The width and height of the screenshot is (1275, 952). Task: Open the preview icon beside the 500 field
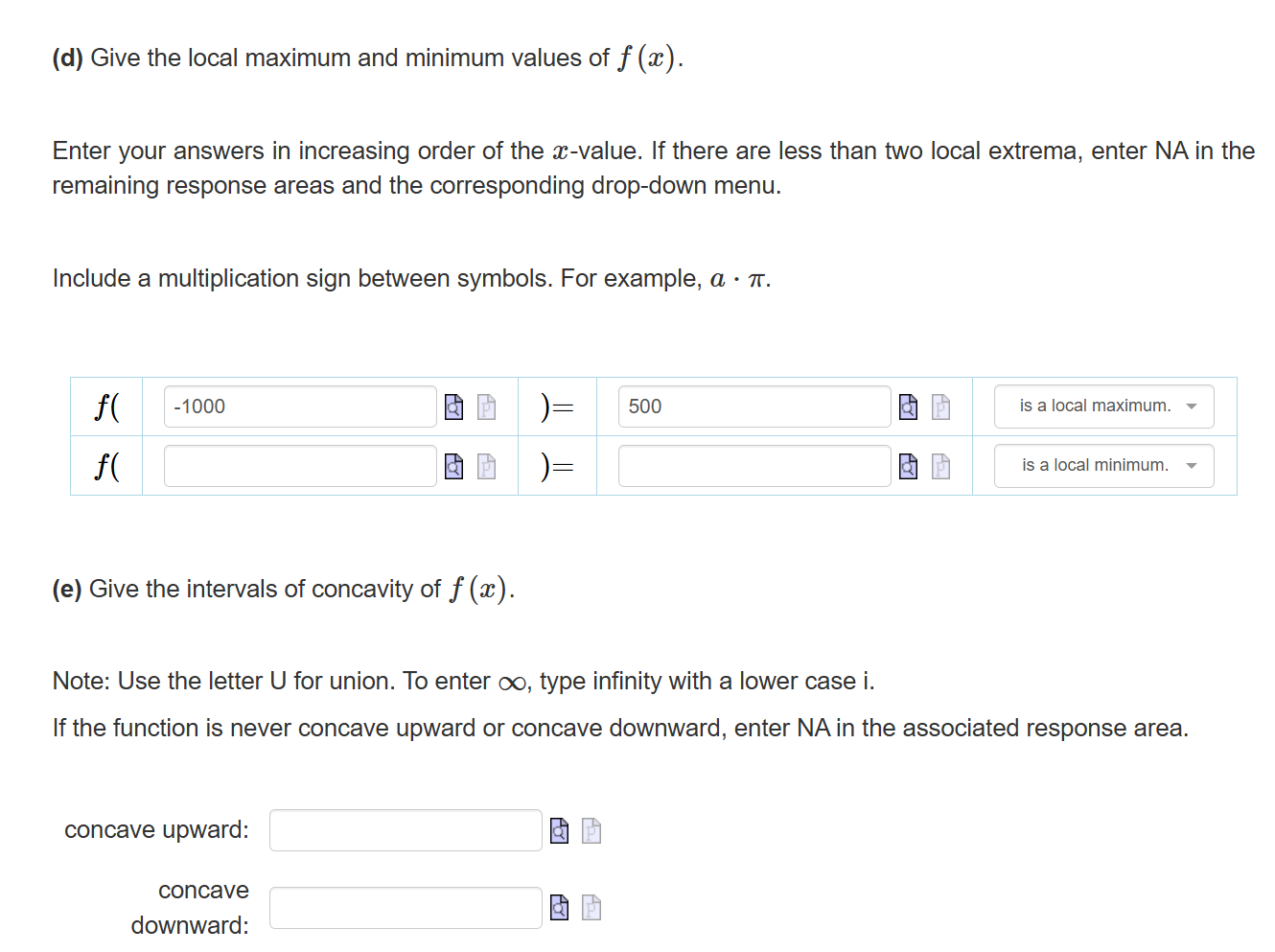pyautogui.click(x=907, y=406)
